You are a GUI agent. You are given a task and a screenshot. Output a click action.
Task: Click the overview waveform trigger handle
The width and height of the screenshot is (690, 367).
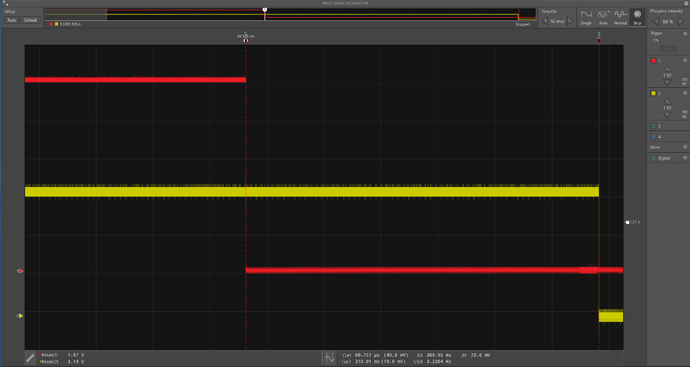264,10
